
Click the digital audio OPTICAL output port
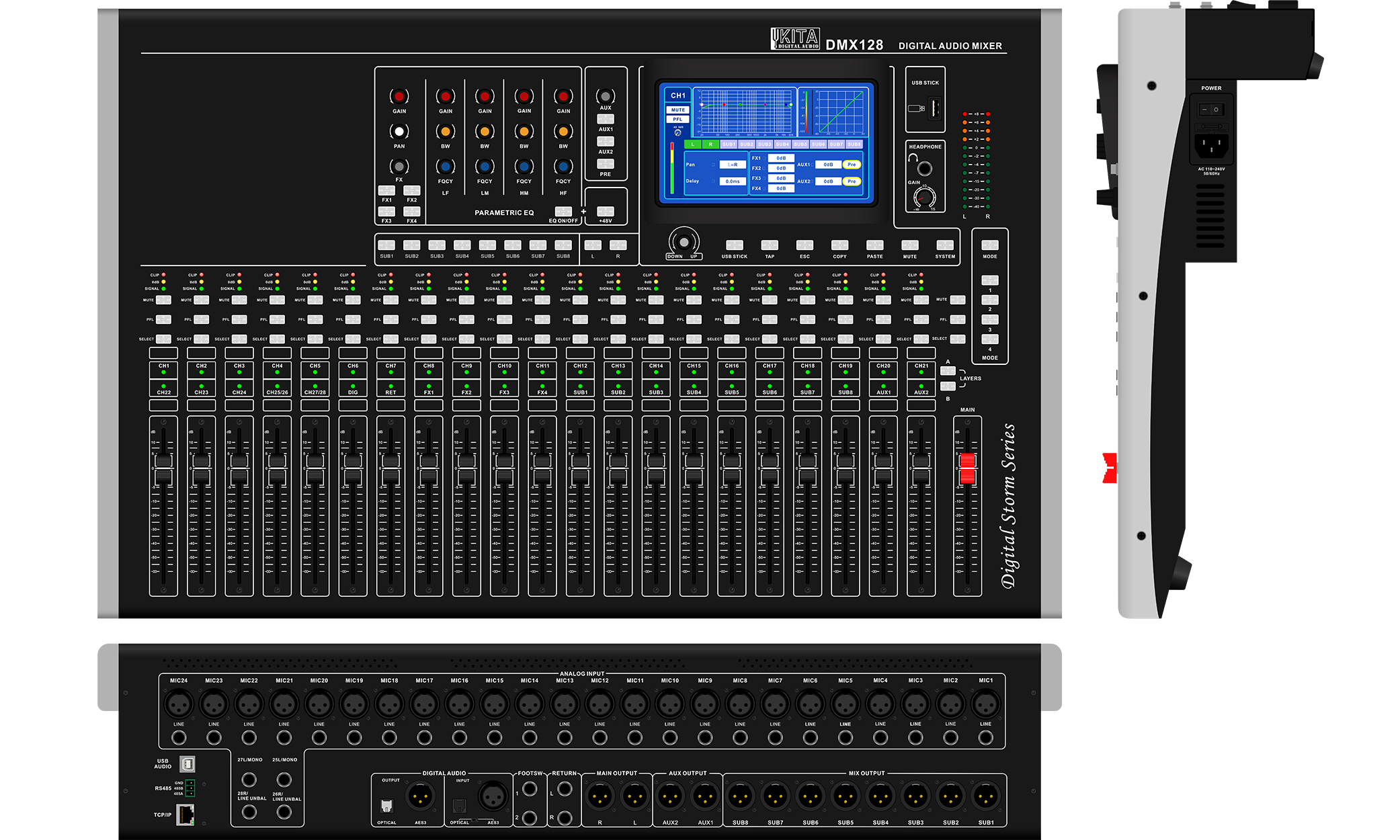(386, 805)
